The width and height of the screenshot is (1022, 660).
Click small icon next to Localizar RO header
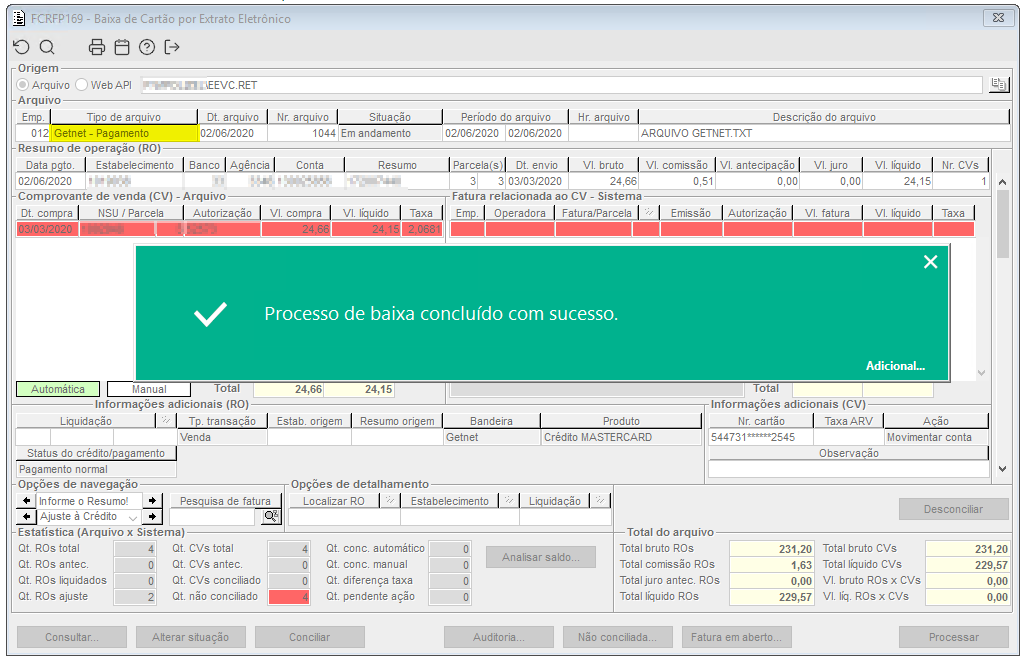point(390,500)
